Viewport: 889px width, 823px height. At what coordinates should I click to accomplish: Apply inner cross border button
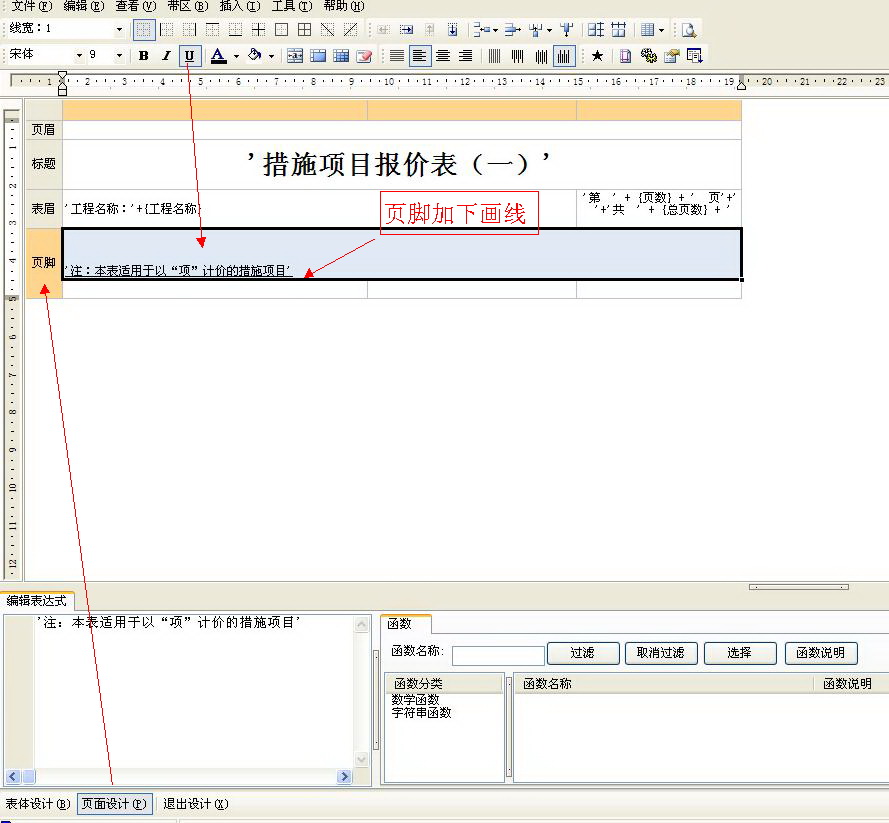(259, 29)
